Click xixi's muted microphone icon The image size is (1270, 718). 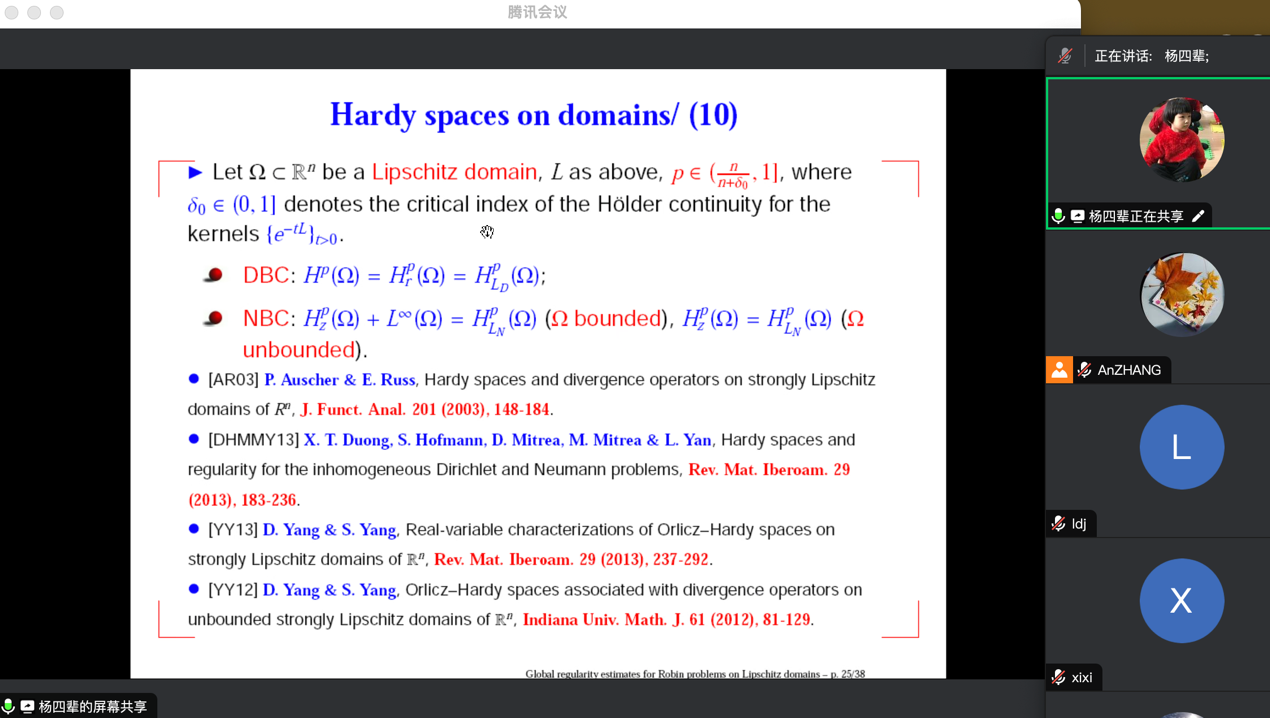(x=1058, y=678)
